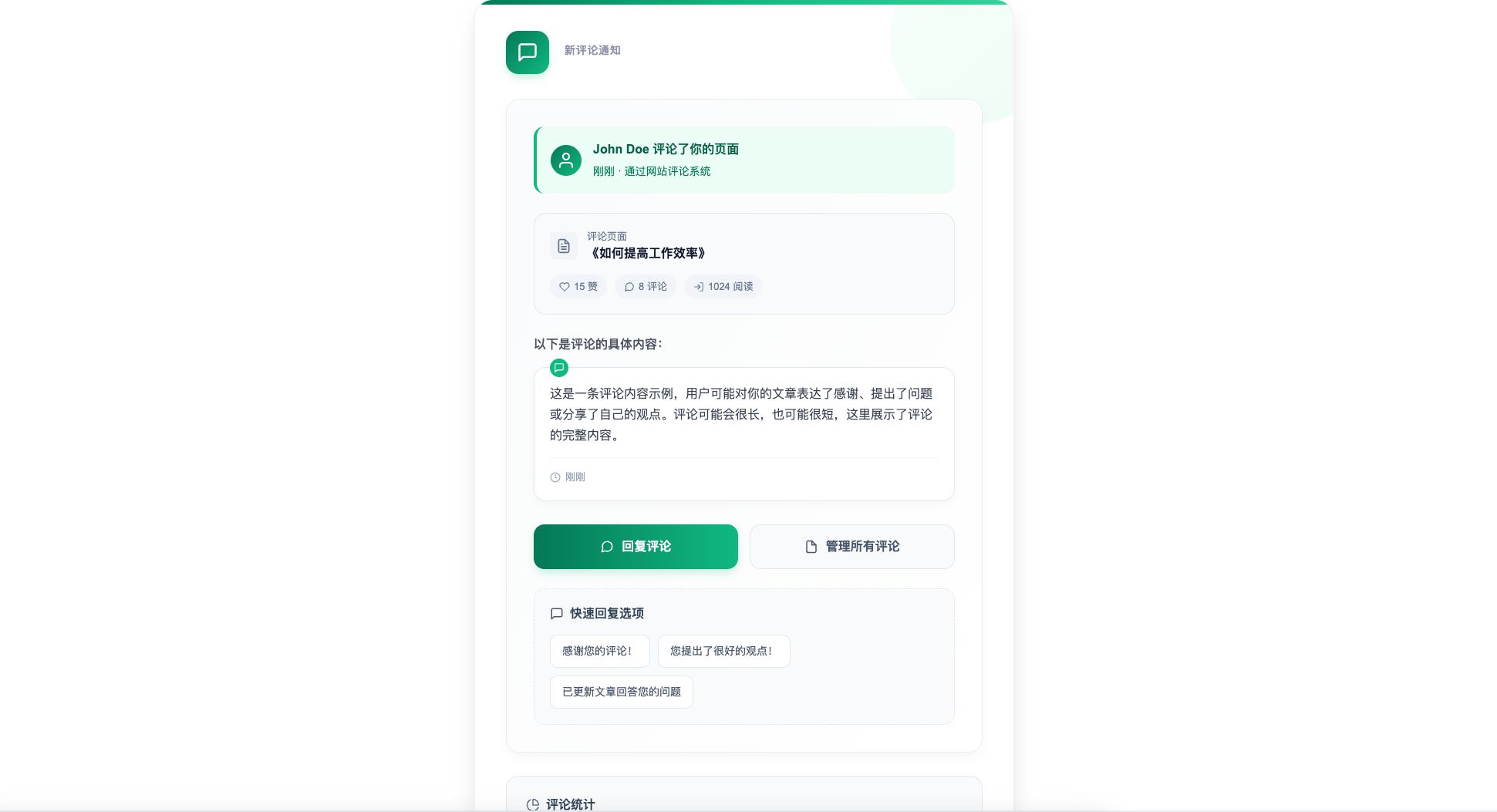This screenshot has width=1497, height=812.
Task: Click the comment content text box
Action: [x=744, y=434]
